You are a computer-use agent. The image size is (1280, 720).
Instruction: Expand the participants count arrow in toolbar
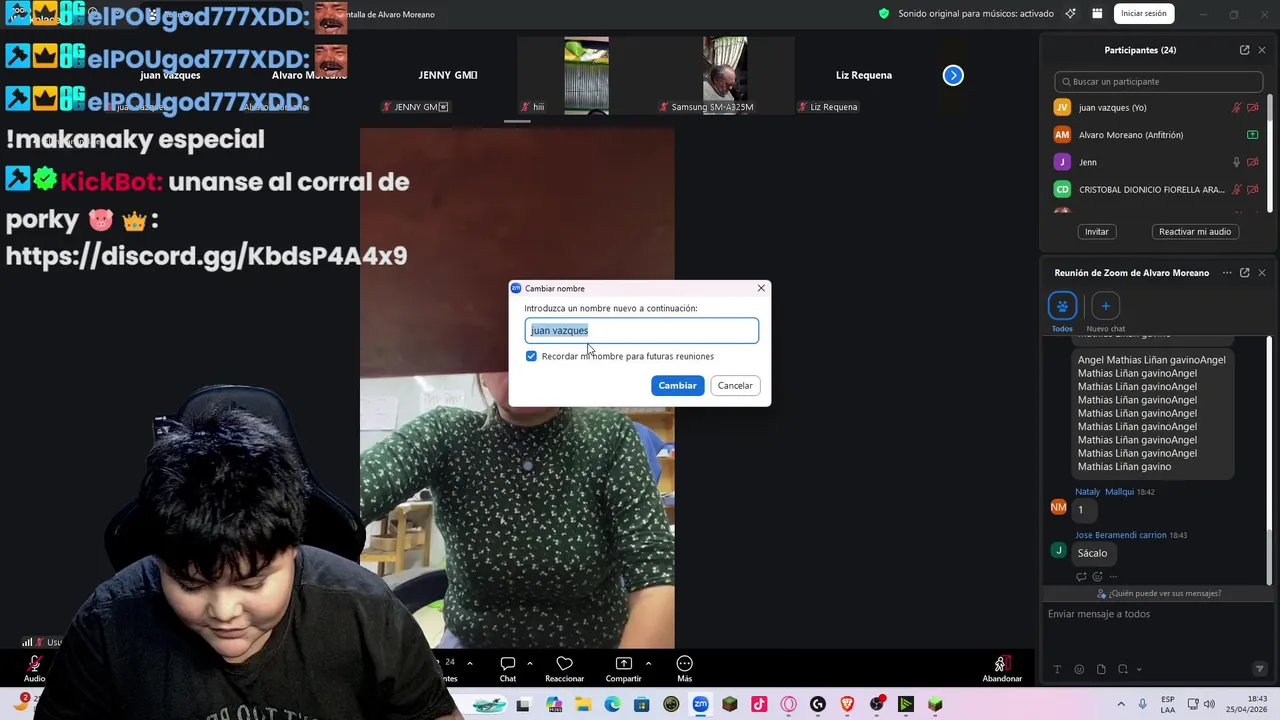click(469, 663)
